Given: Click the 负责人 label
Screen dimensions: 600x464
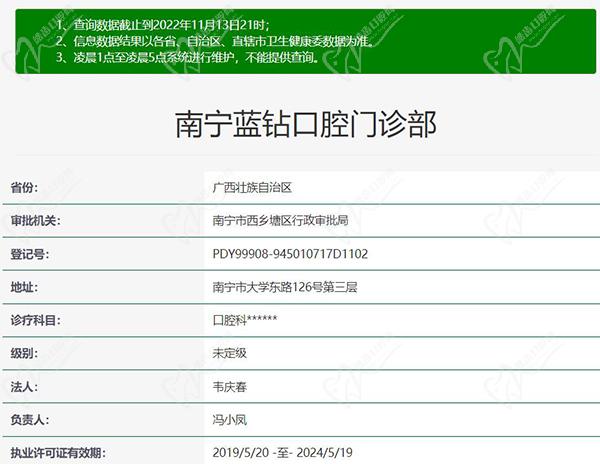Looking at the screenshot, I should tap(29, 420).
